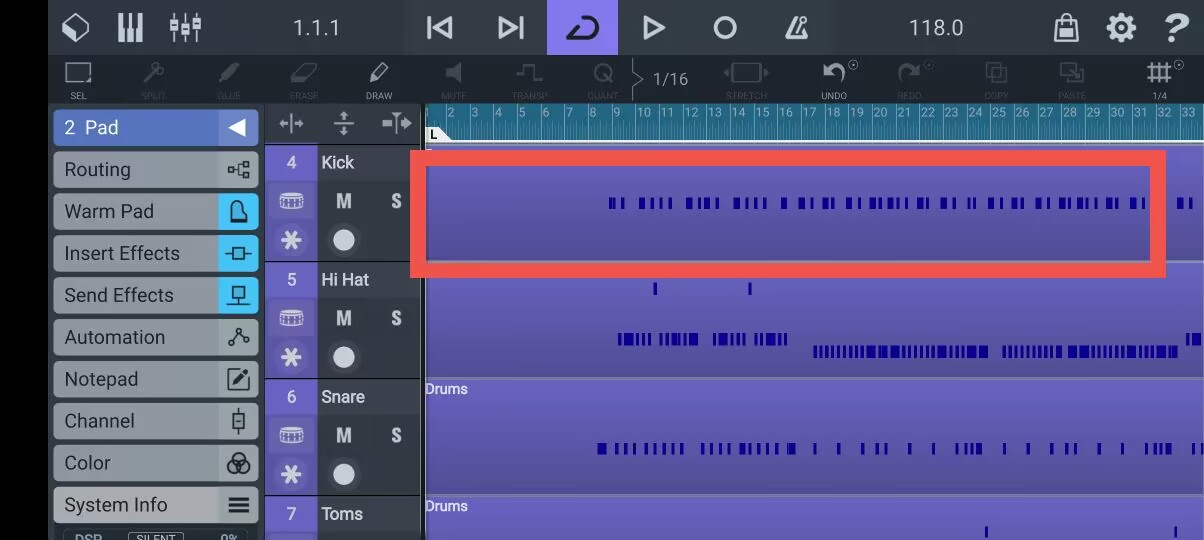This screenshot has width=1204, height=540.
Task: Toggle the cycle loop mode
Action: pos(582,28)
